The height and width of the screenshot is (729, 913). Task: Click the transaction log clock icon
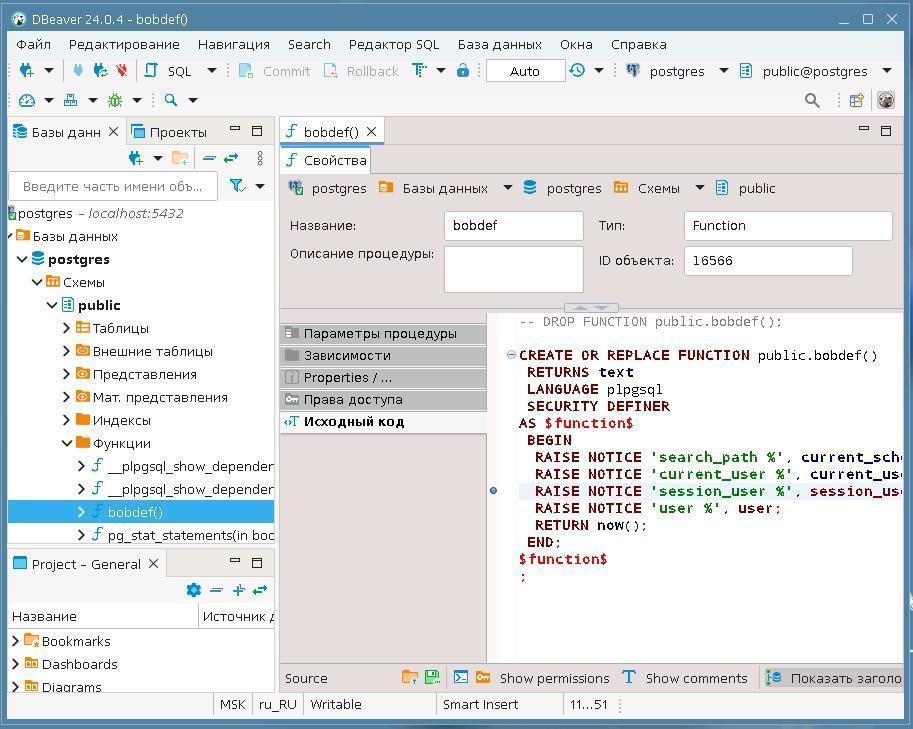pos(577,71)
